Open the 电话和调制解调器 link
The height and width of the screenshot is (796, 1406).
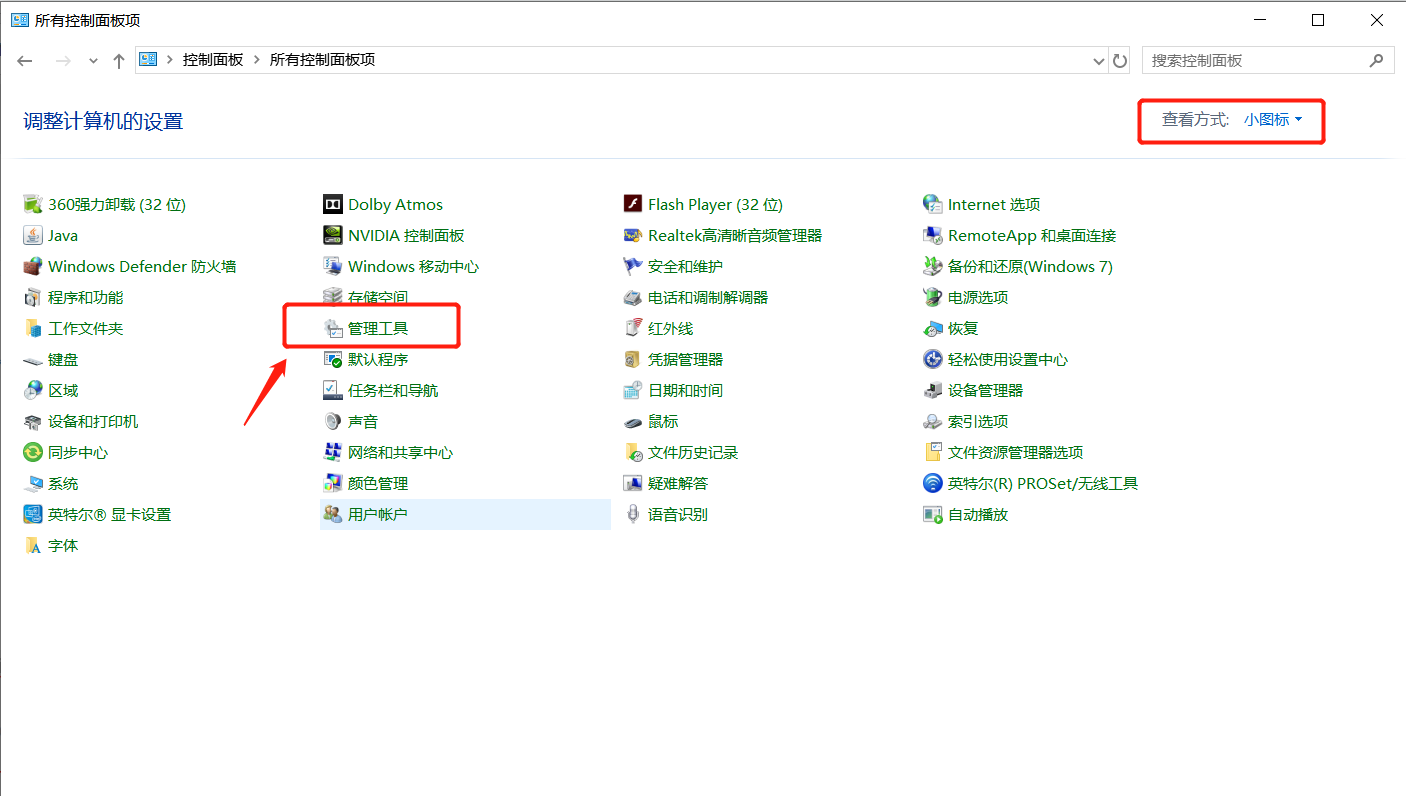tap(708, 298)
